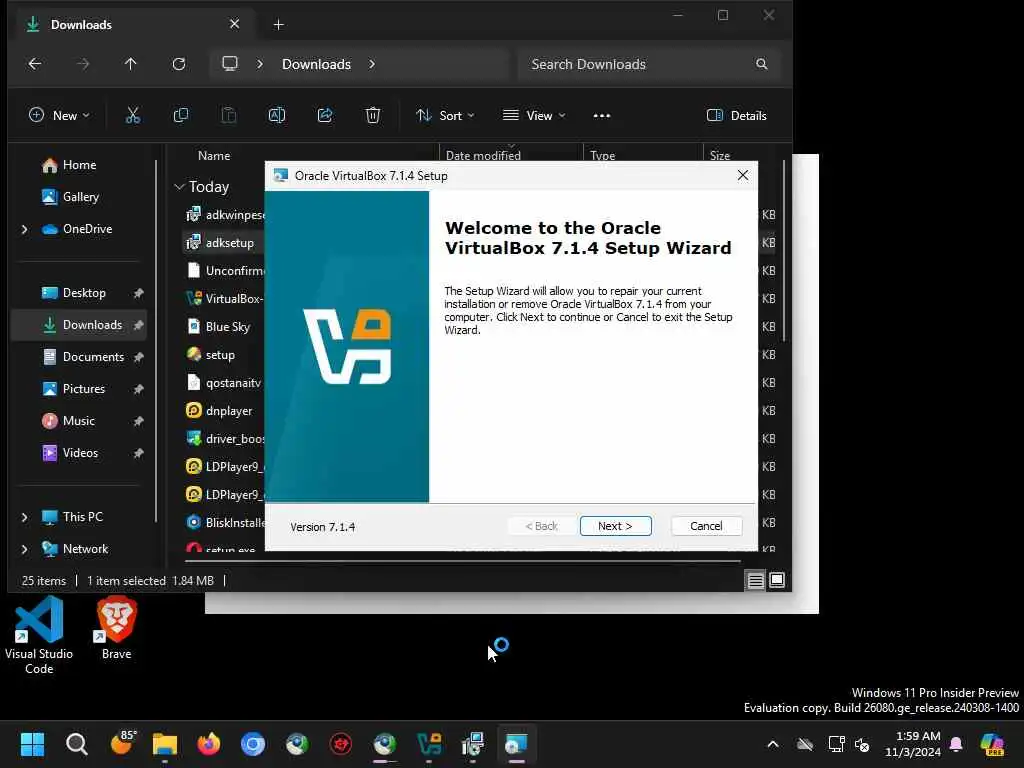
Task: Click Downloads in the address breadcrumb
Action: pos(316,64)
